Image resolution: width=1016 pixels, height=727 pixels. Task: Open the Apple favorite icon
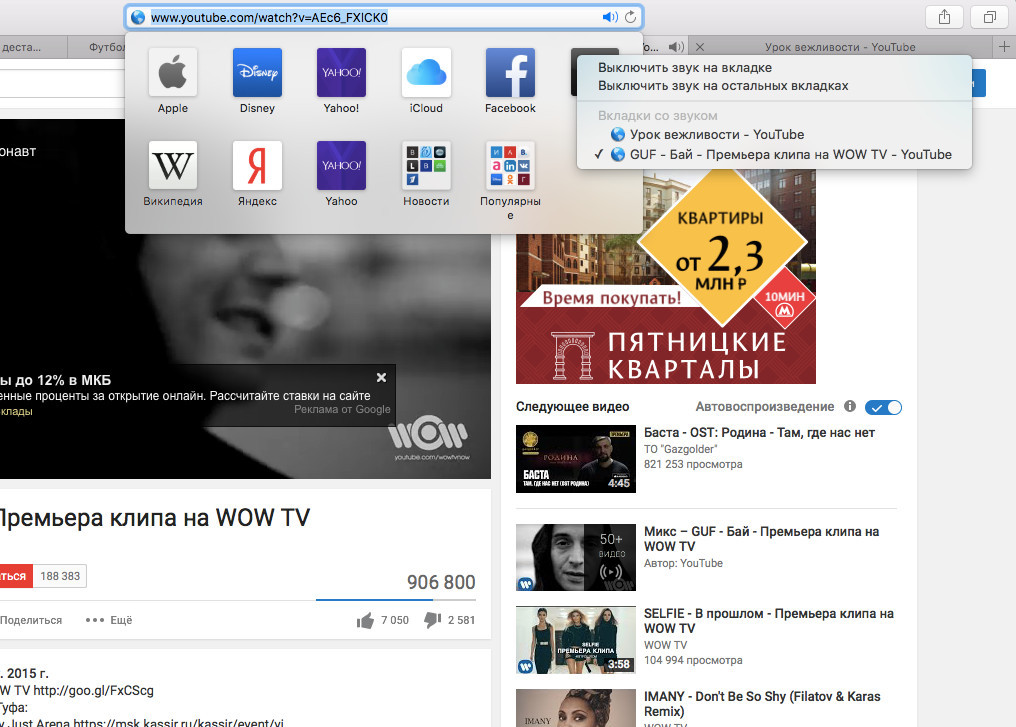[173, 73]
